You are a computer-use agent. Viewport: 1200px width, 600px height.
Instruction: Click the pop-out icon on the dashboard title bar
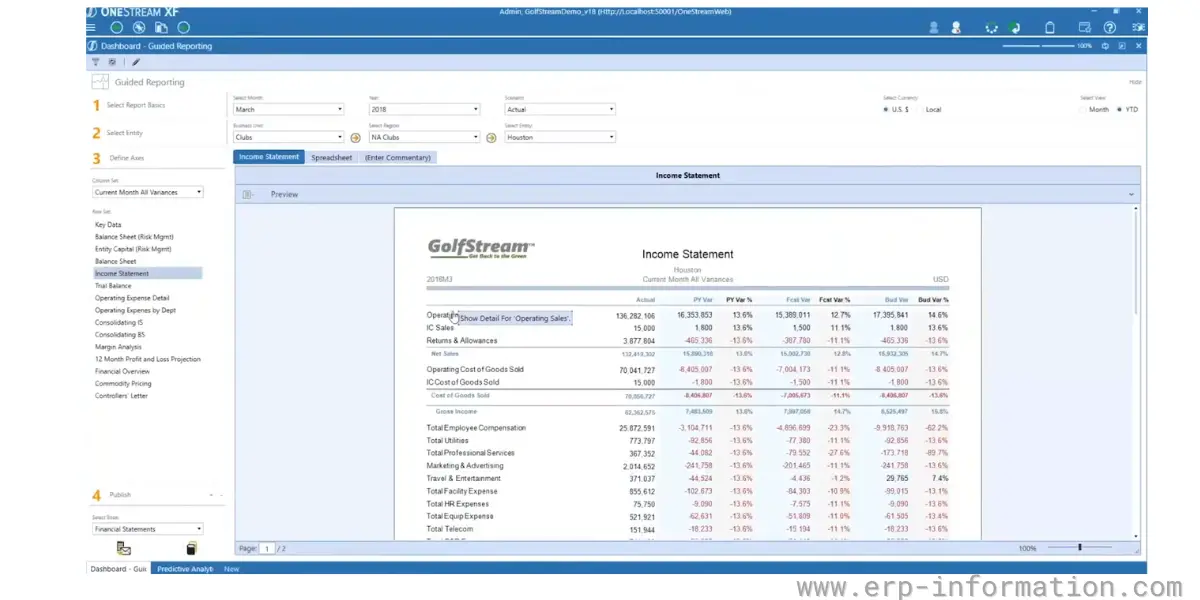tap(1122, 46)
